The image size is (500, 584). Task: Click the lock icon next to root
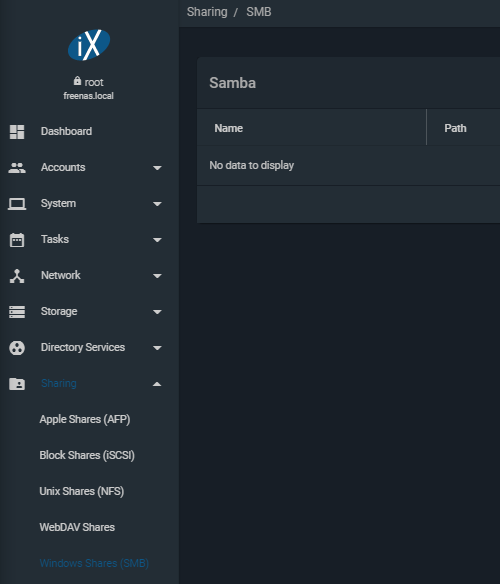coord(77,81)
